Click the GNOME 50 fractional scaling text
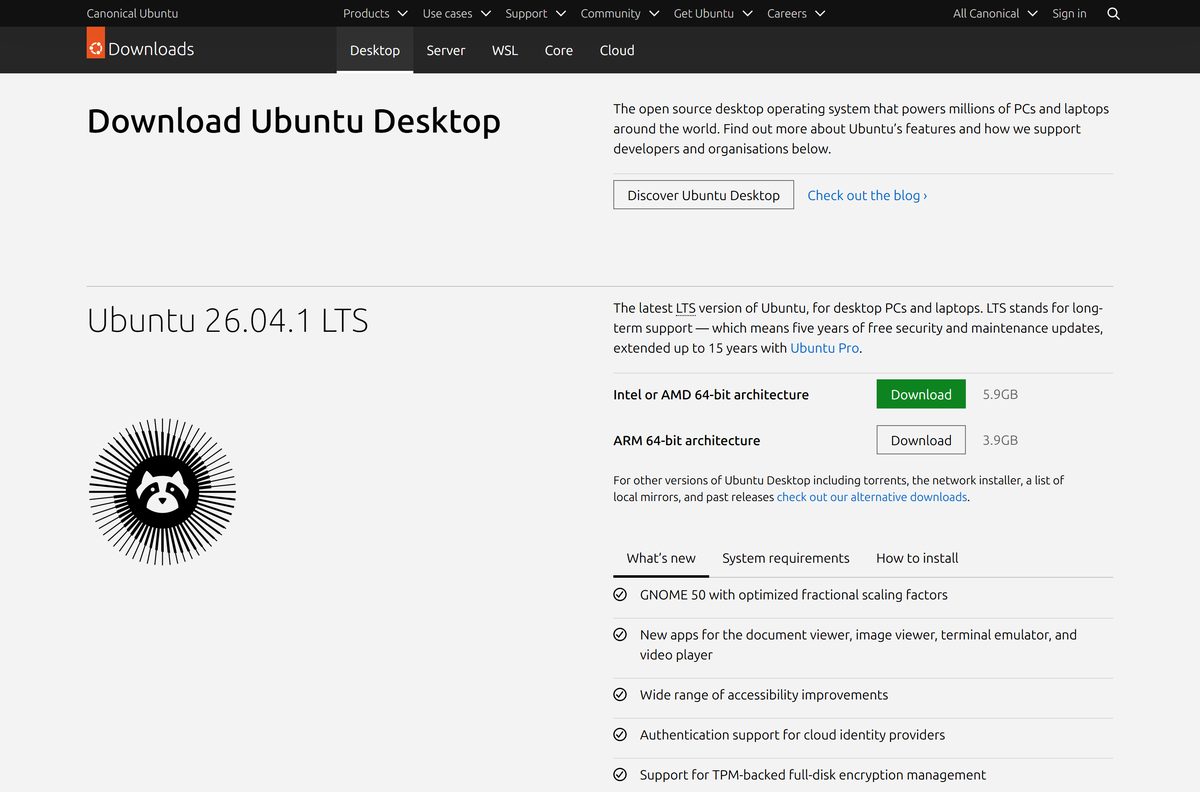 [794, 594]
